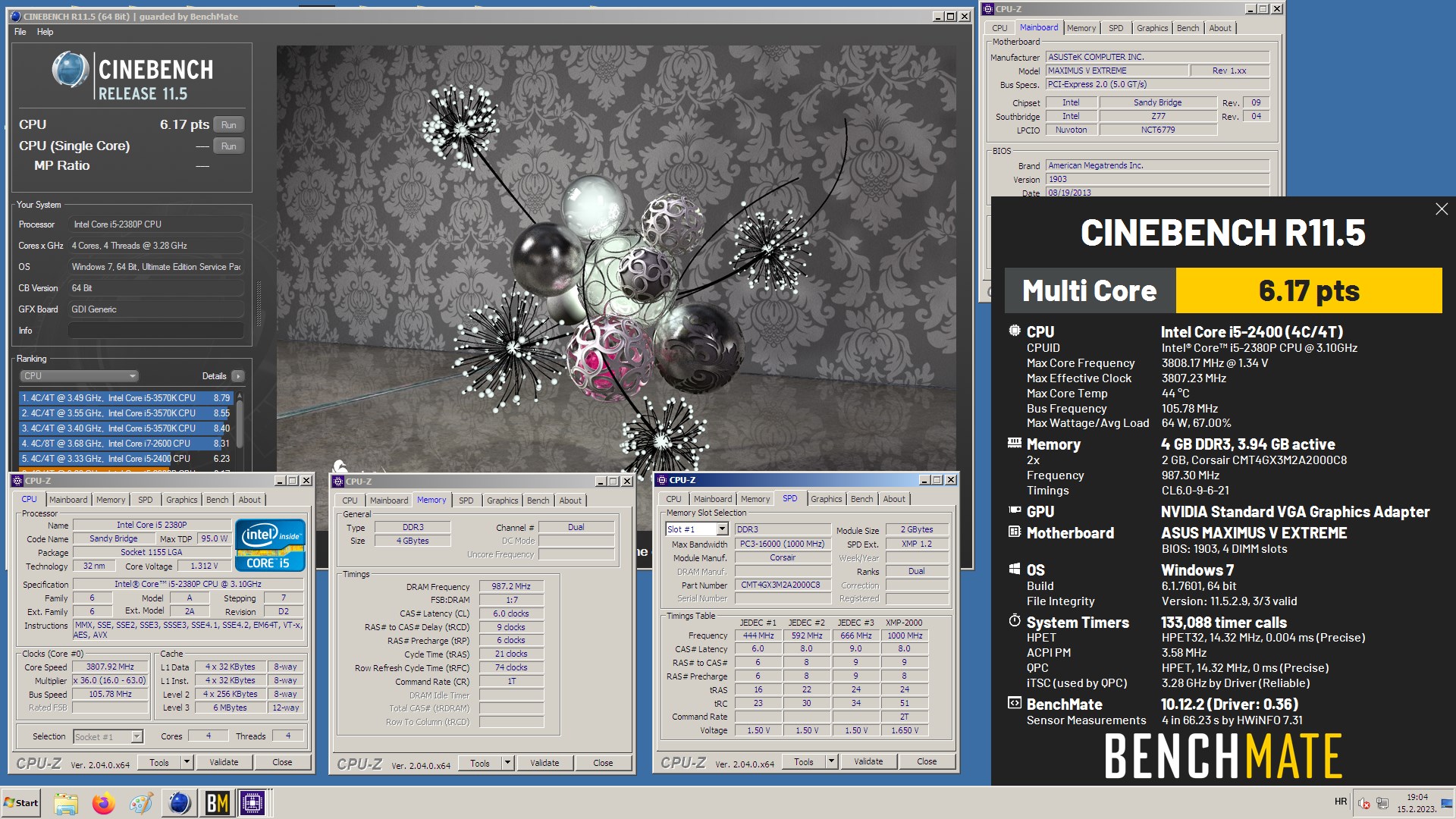The width and height of the screenshot is (1456, 819).
Task: Select ranking row 4 i7-2600 8.31
Action: pos(126,444)
